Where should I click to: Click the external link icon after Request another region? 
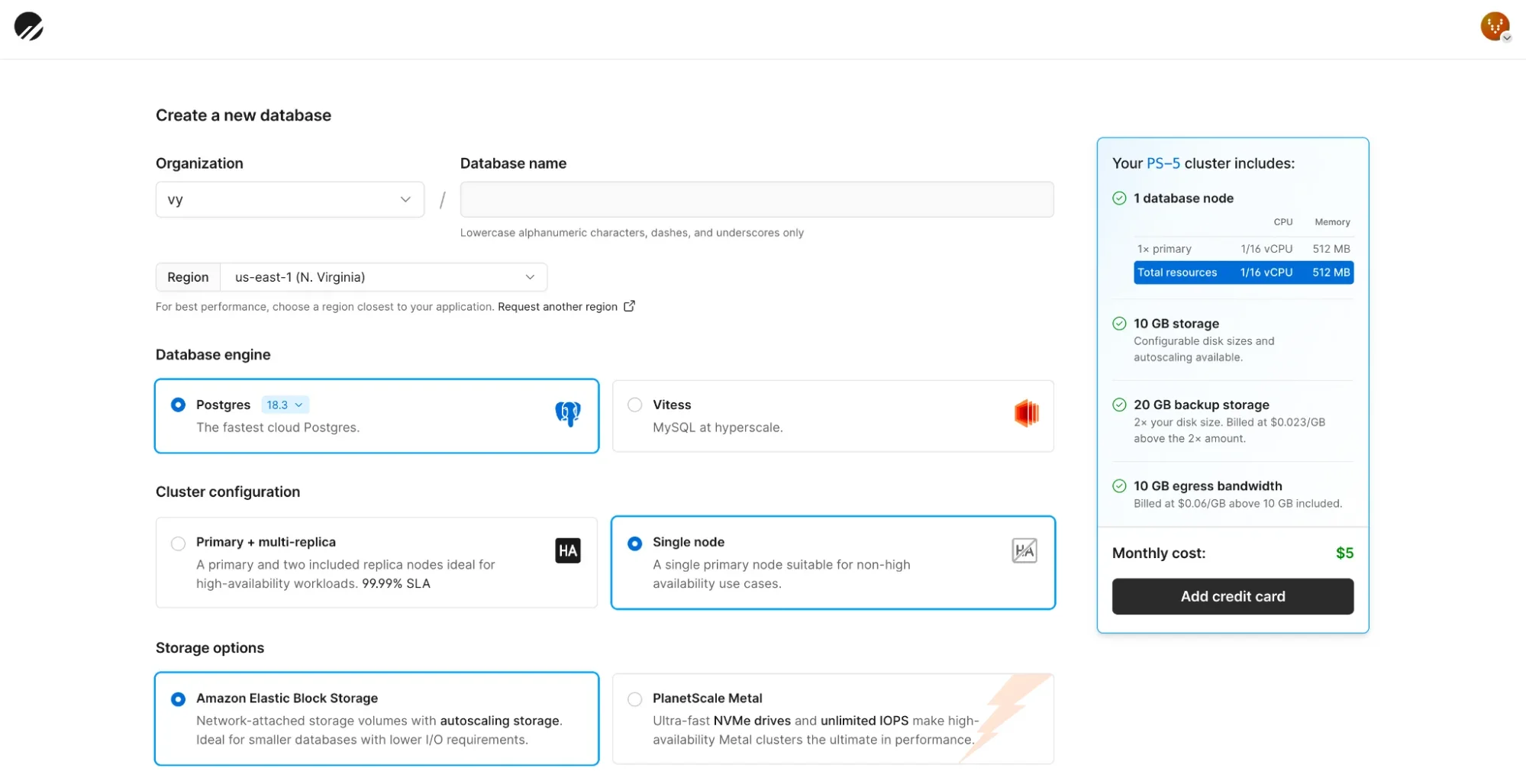coord(629,305)
